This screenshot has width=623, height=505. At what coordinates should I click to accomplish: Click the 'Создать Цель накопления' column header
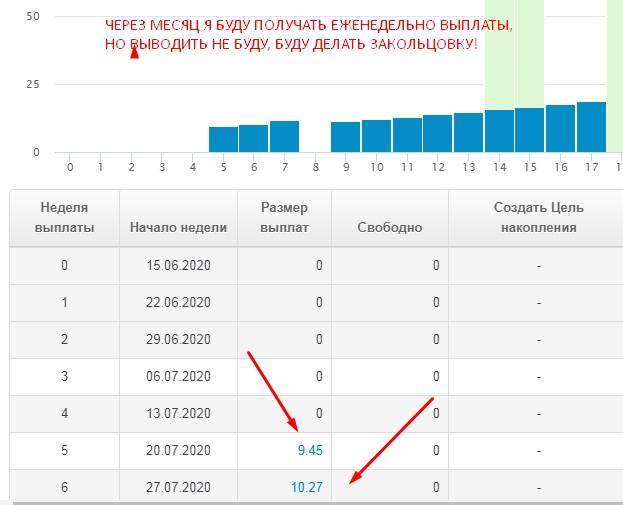tap(538, 218)
